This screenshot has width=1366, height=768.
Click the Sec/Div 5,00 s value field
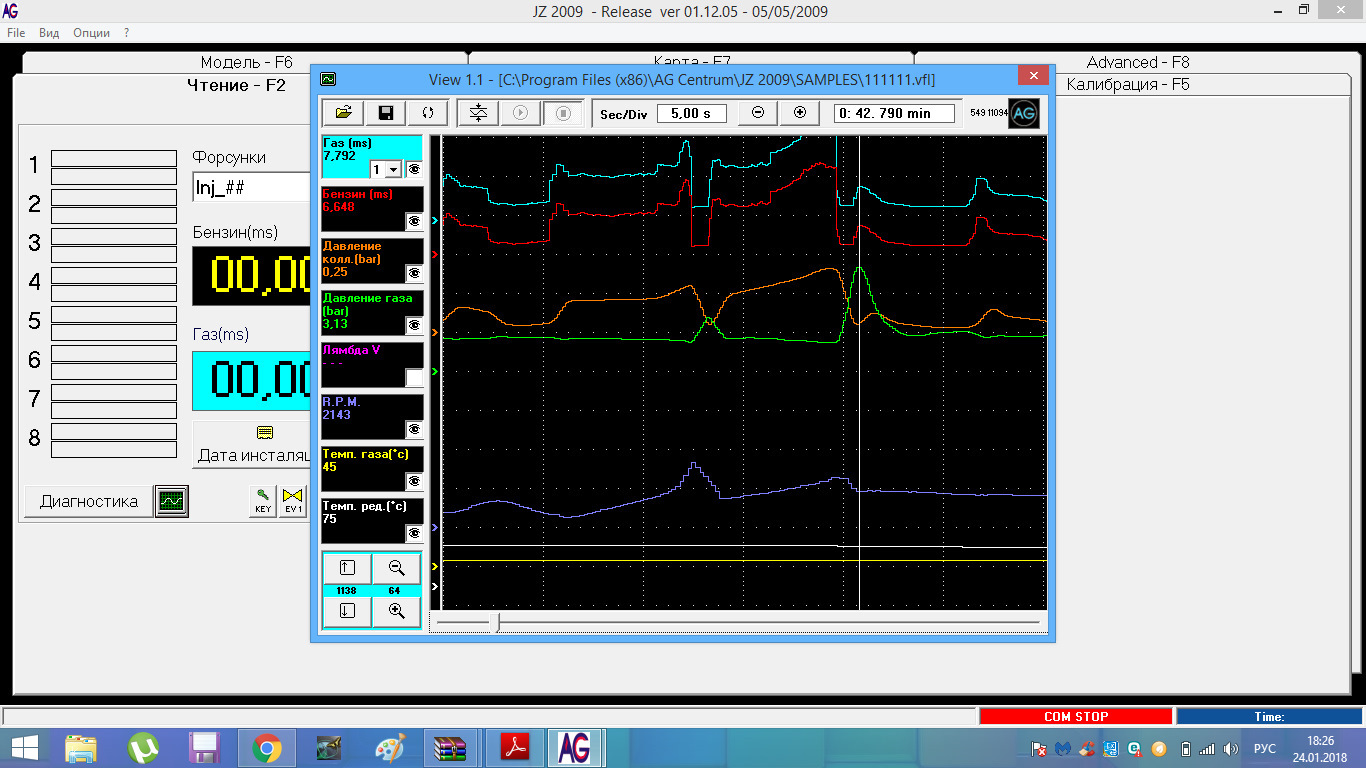(x=692, y=113)
